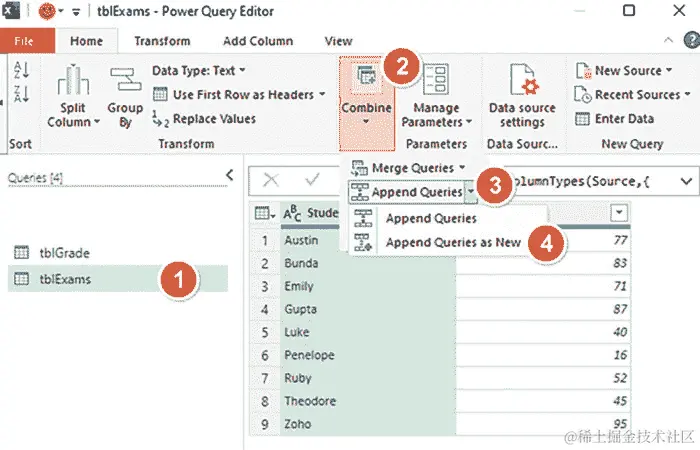
Task: Click smiley feedback icon in title bar
Action: click(46, 11)
